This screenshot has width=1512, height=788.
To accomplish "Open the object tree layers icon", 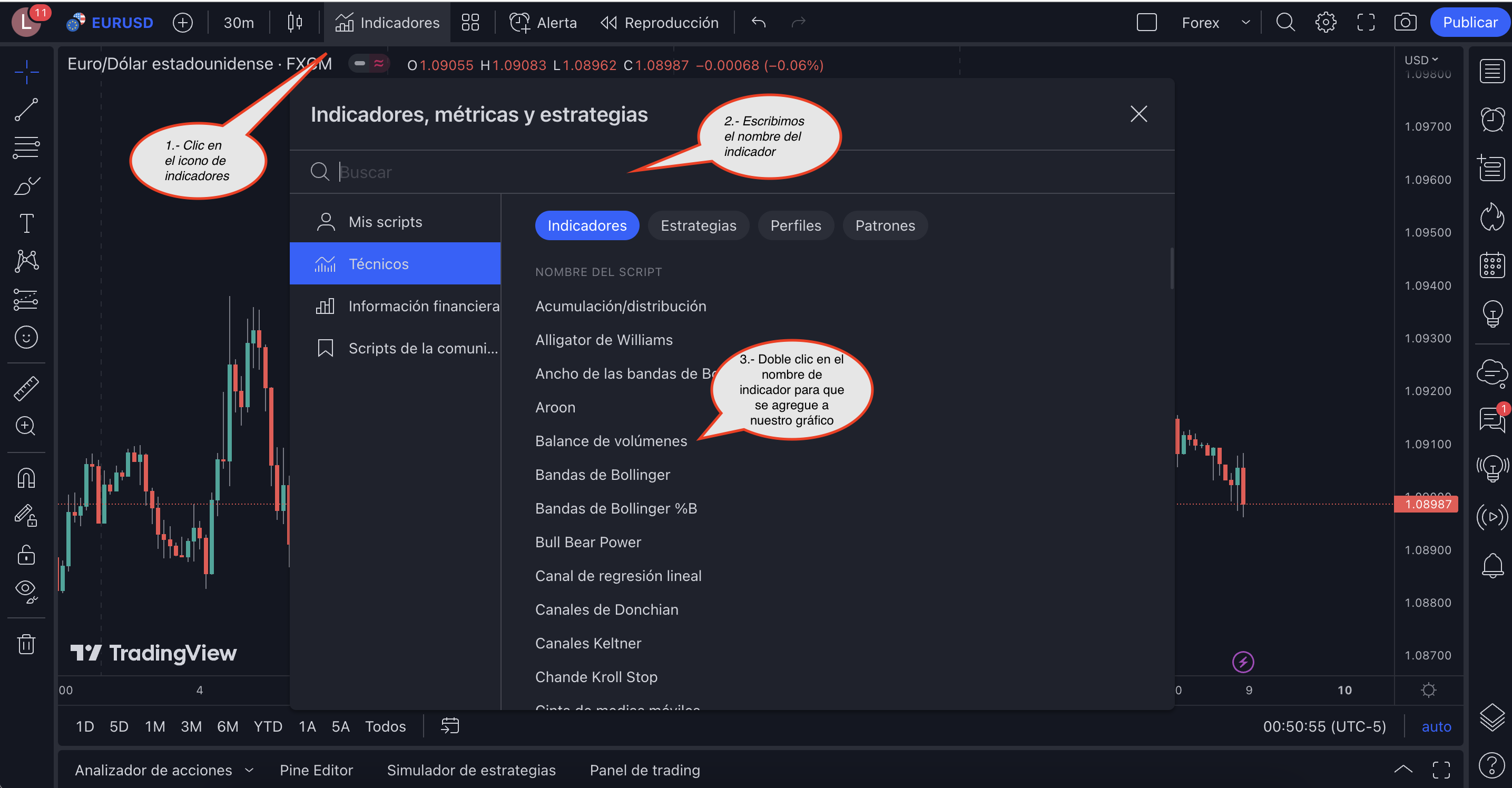I will click(x=1491, y=716).
